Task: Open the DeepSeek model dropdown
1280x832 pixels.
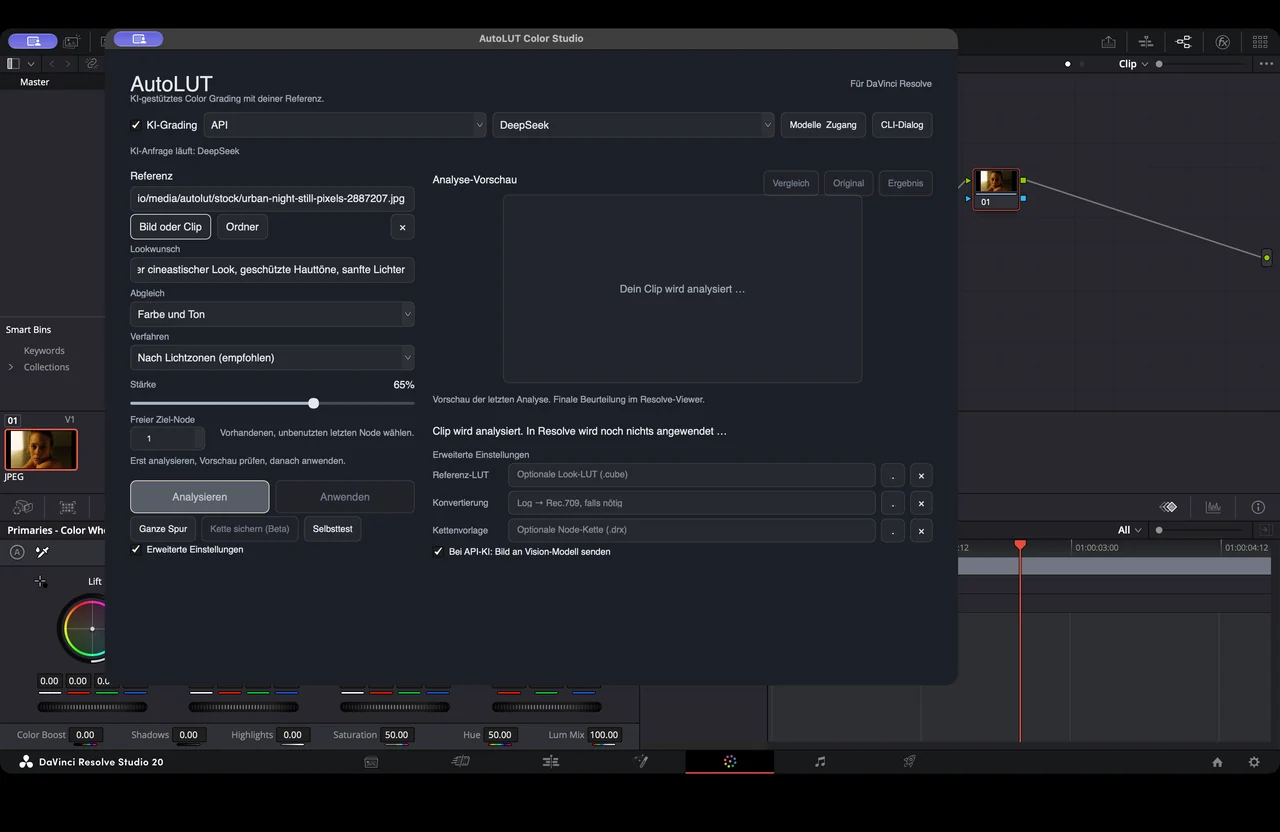Action: click(x=633, y=125)
